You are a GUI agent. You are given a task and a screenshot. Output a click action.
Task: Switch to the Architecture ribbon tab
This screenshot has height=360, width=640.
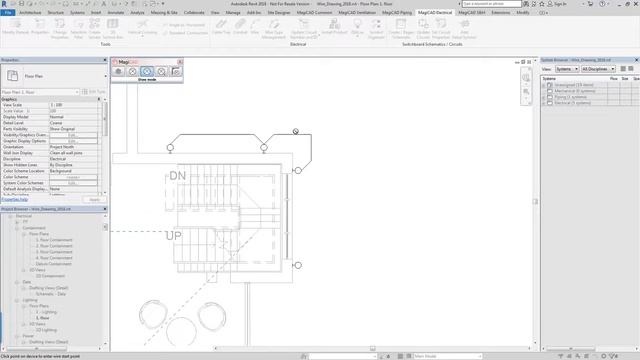pyautogui.click(x=30, y=13)
